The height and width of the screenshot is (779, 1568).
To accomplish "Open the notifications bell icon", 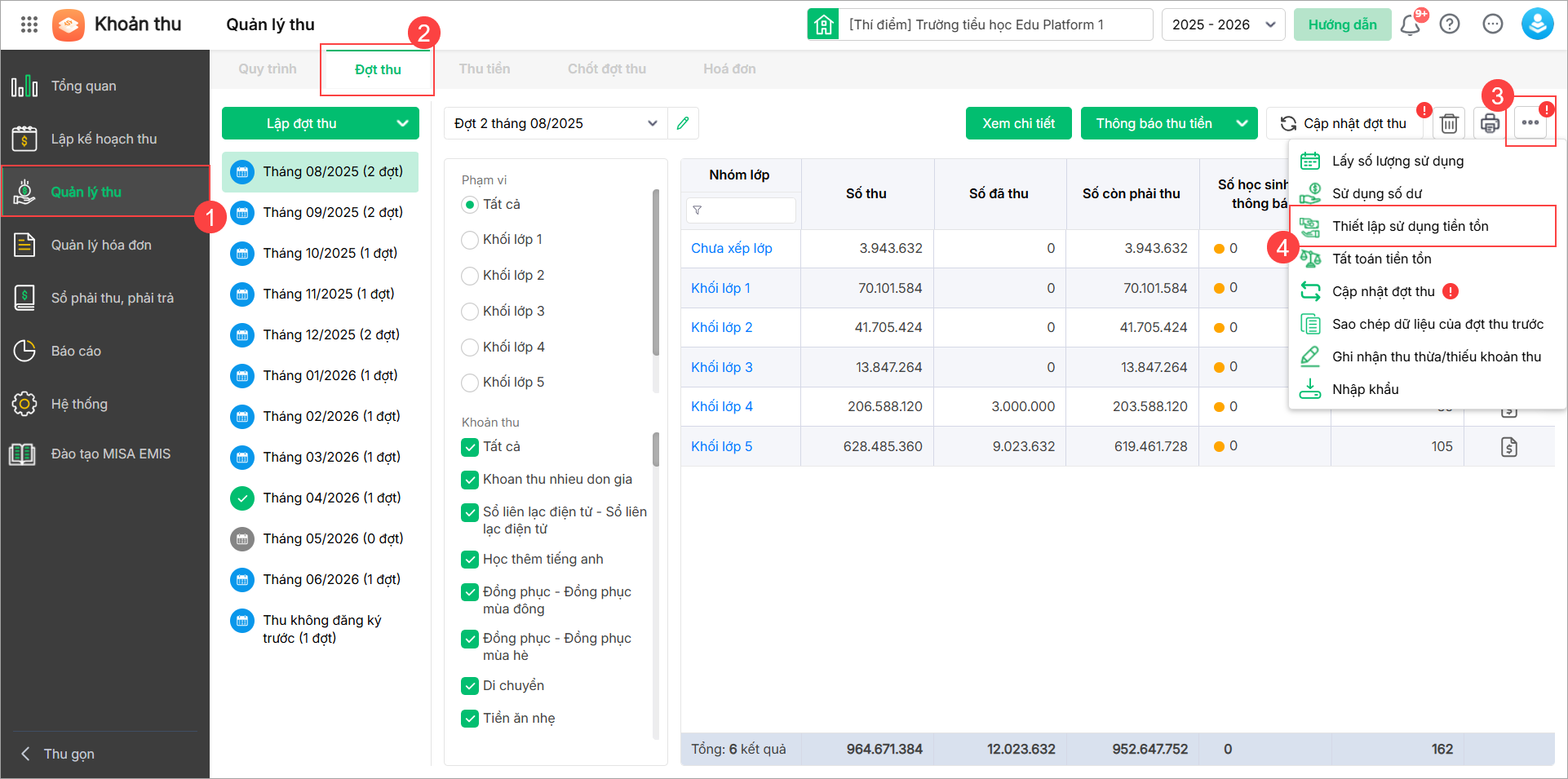I will click(x=1410, y=24).
